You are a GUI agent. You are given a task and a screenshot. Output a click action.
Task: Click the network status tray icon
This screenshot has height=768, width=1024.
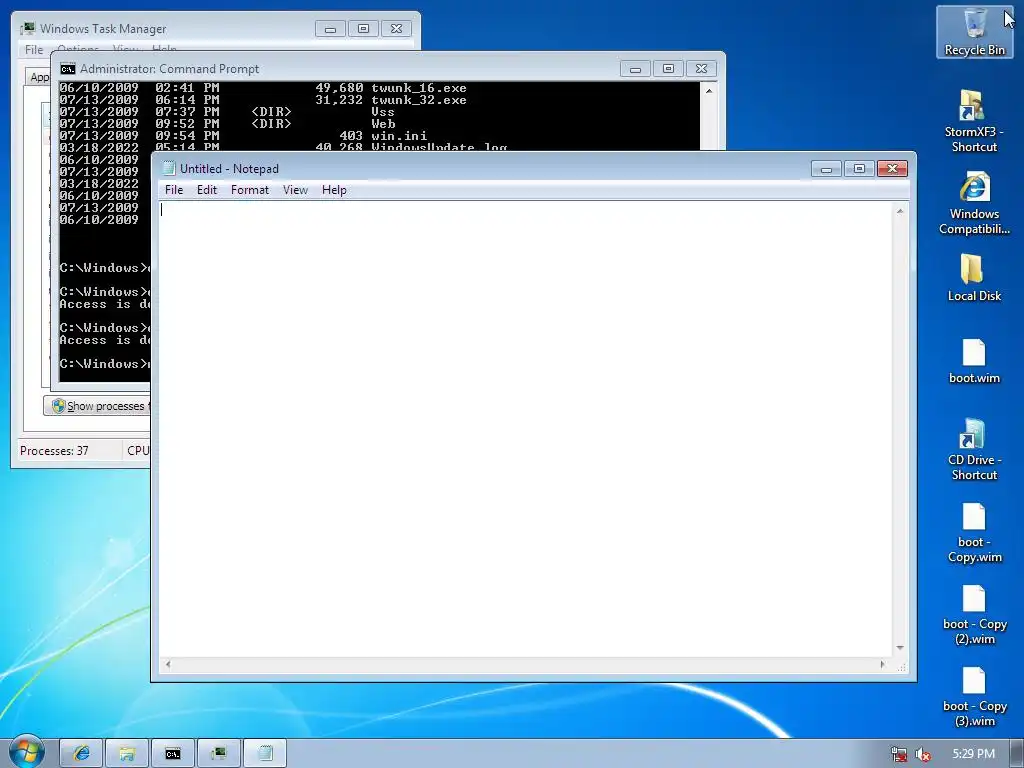tap(899, 754)
